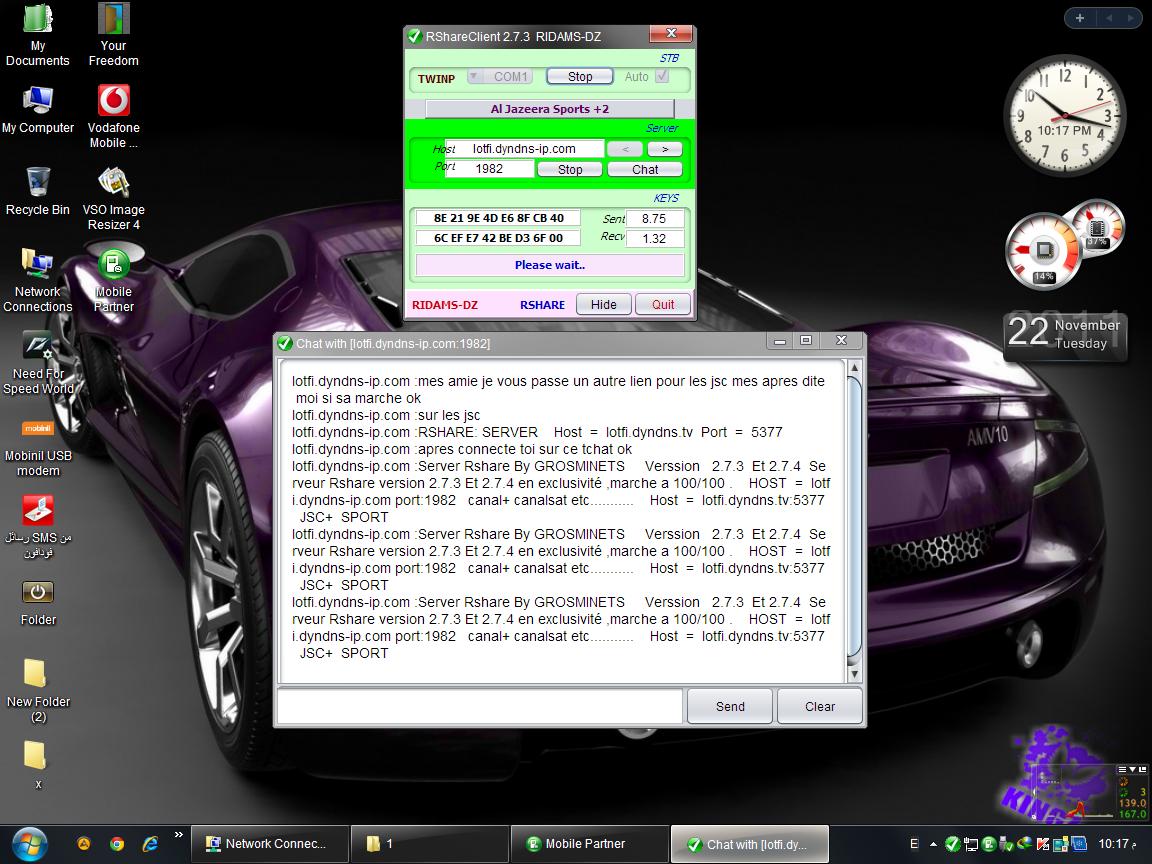Click the chat vertical scrollbar thumb

click(854, 517)
